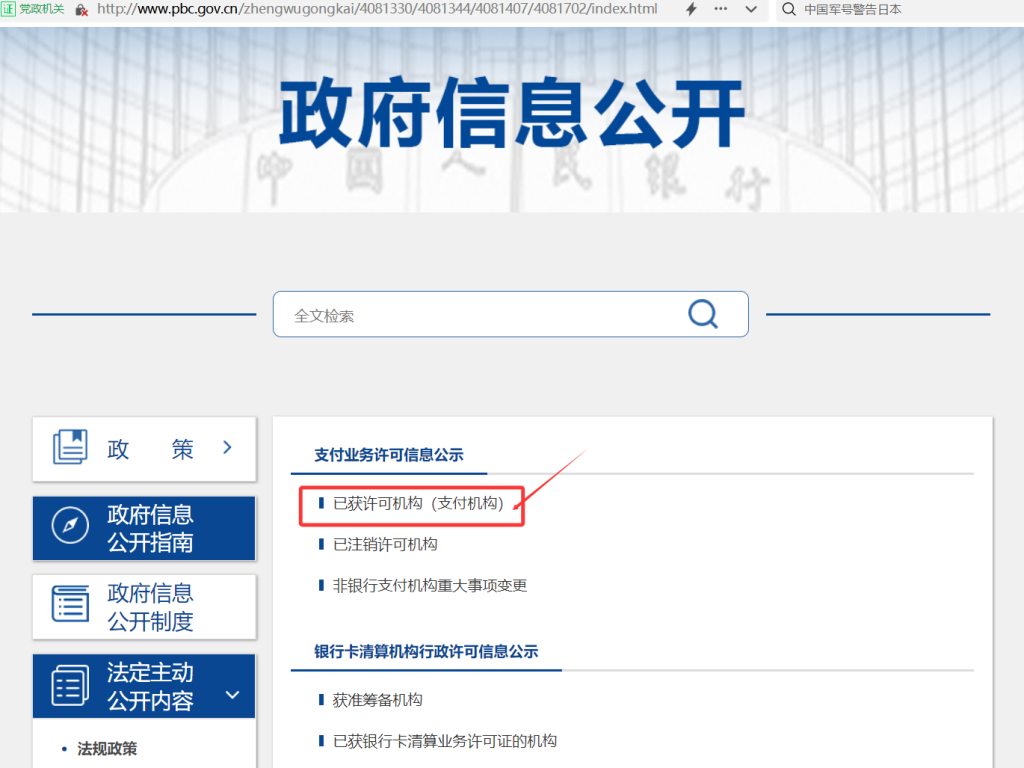Viewport: 1024px width, 768px height.
Task: Expand the address bar dropdown chevron
Action: 751,9
